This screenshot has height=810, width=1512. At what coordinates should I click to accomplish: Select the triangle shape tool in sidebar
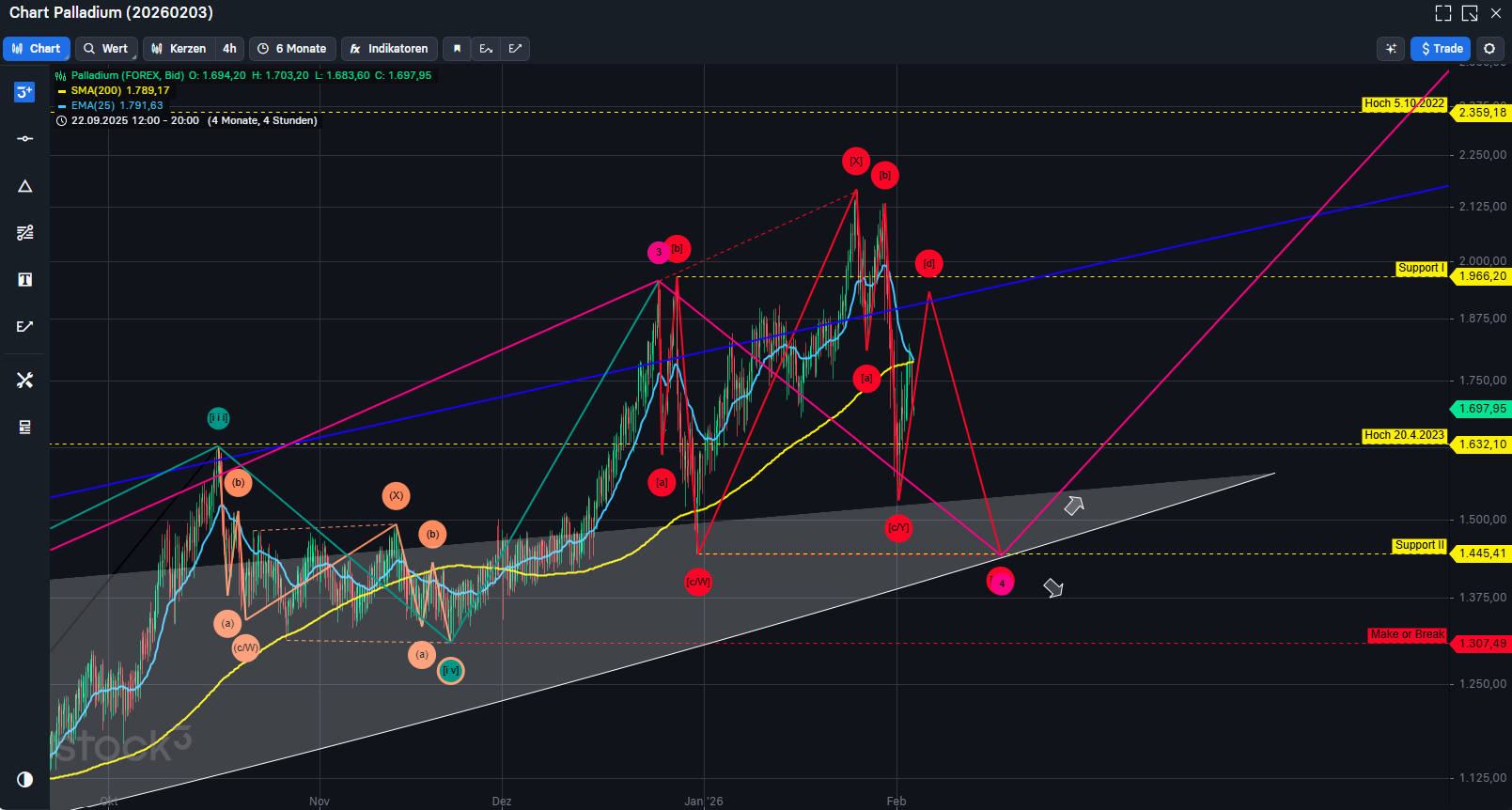pyautogui.click(x=25, y=186)
